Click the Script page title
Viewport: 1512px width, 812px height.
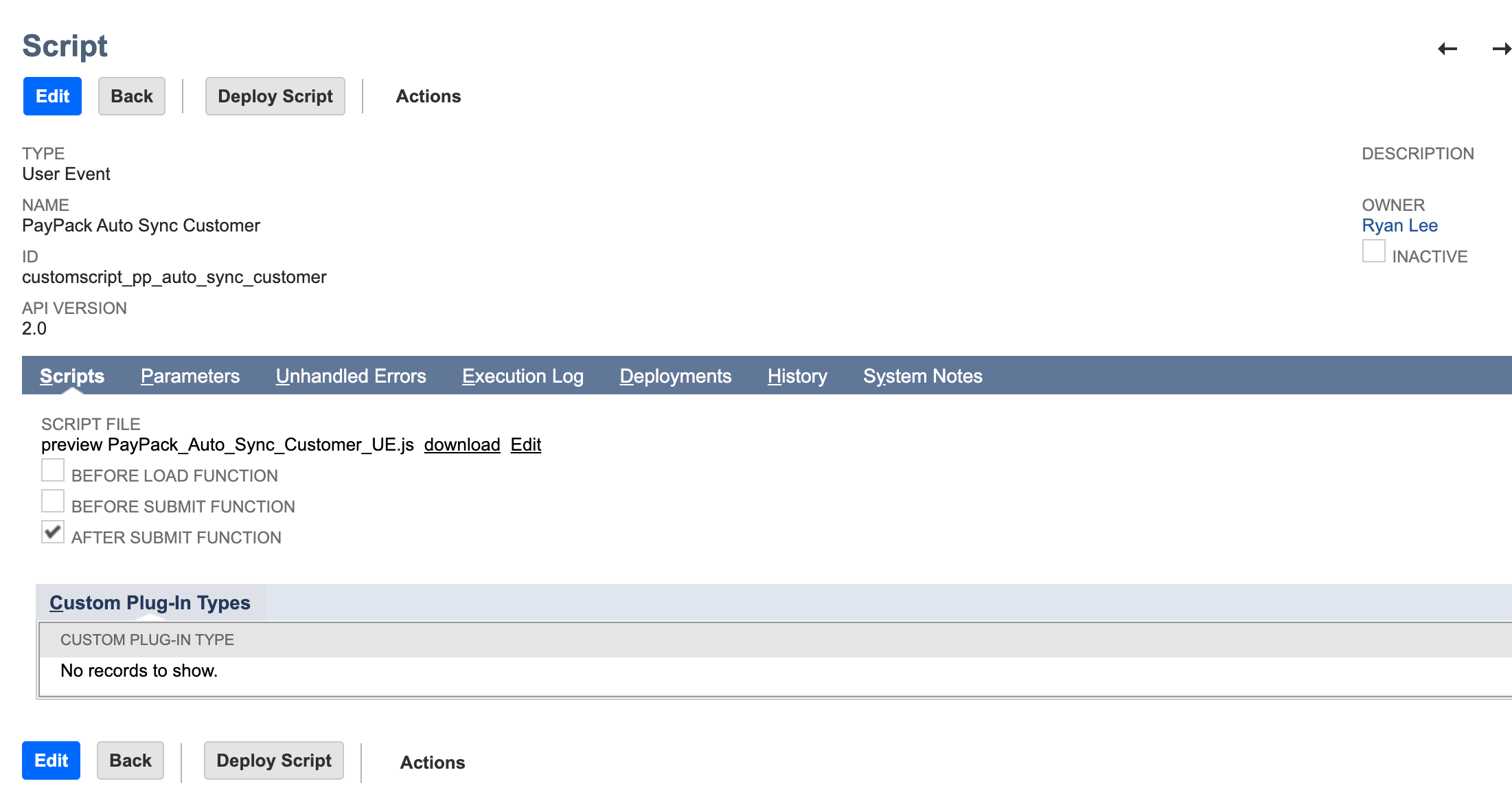tap(65, 46)
